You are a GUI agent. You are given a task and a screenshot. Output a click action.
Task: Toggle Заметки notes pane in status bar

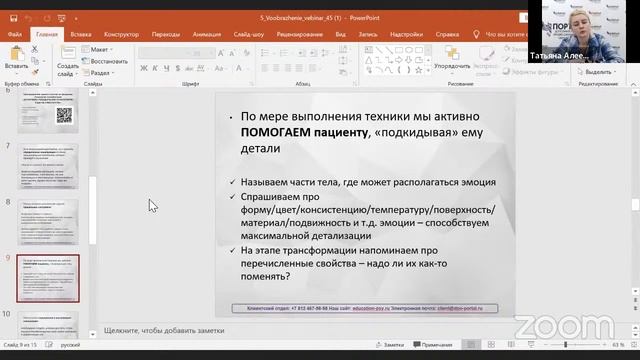pyautogui.click(x=390, y=345)
